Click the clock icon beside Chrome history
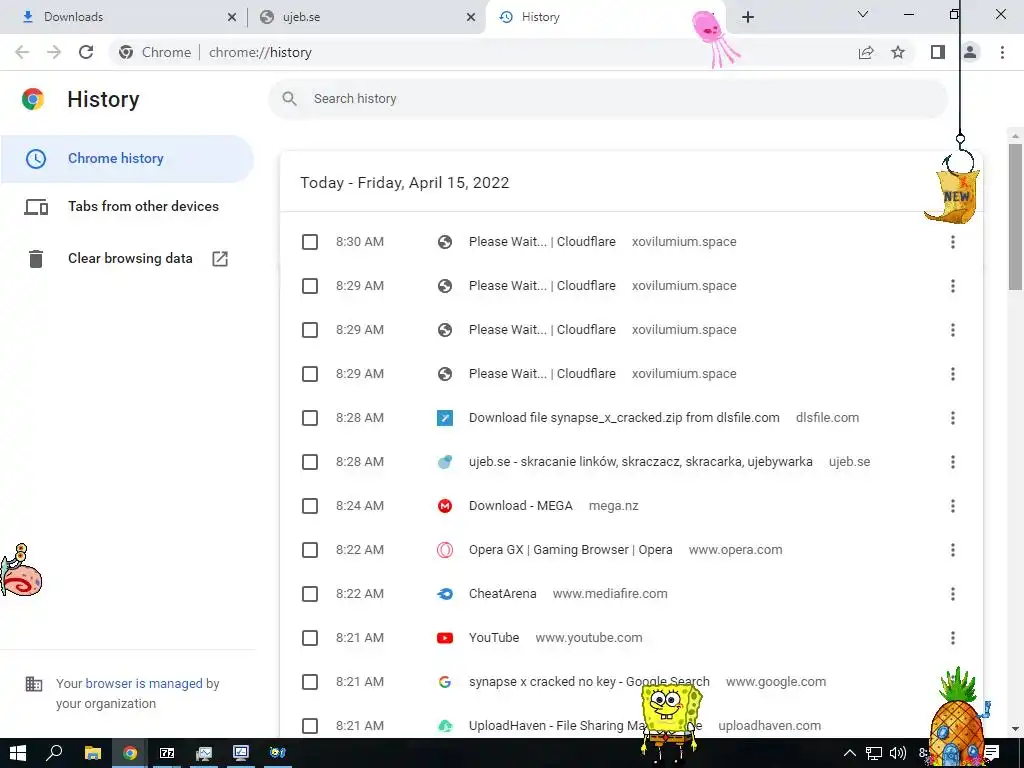This screenshot has height=768, width=1024. (36, 159)
